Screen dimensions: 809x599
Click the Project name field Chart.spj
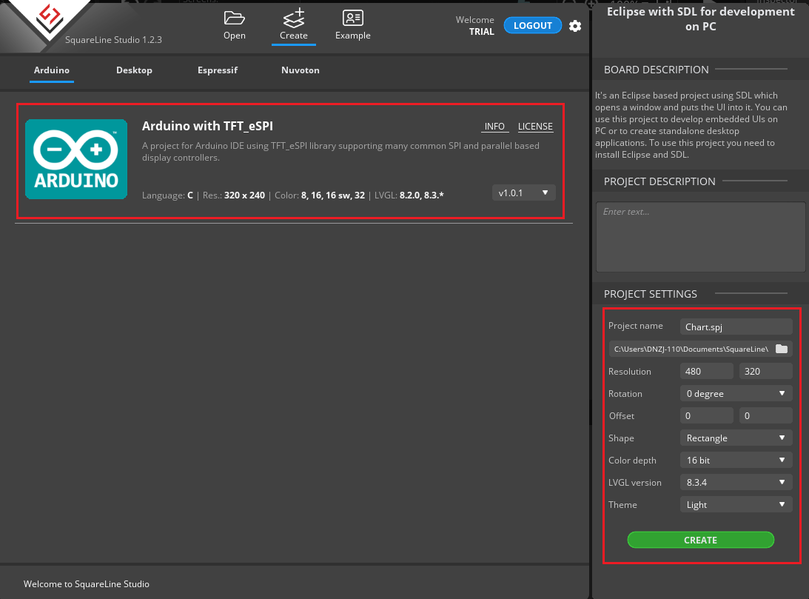click(736, 327)
